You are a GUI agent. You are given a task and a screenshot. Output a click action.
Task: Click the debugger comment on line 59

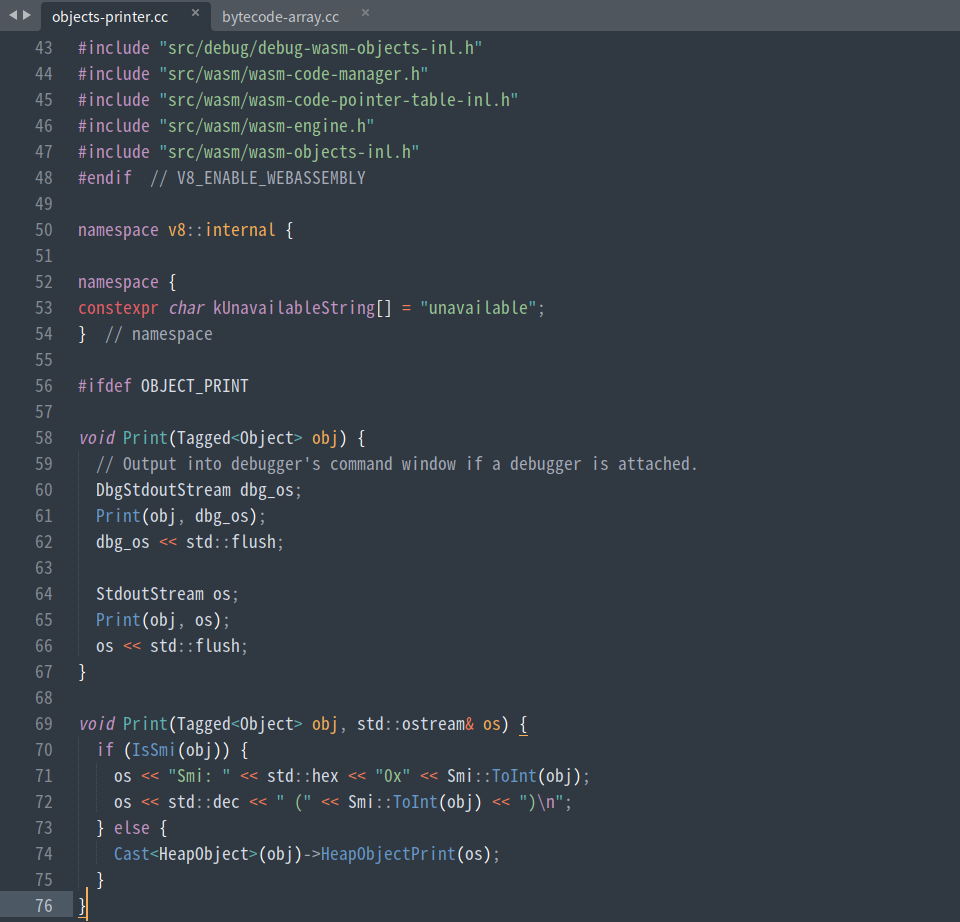click(396, 464)
